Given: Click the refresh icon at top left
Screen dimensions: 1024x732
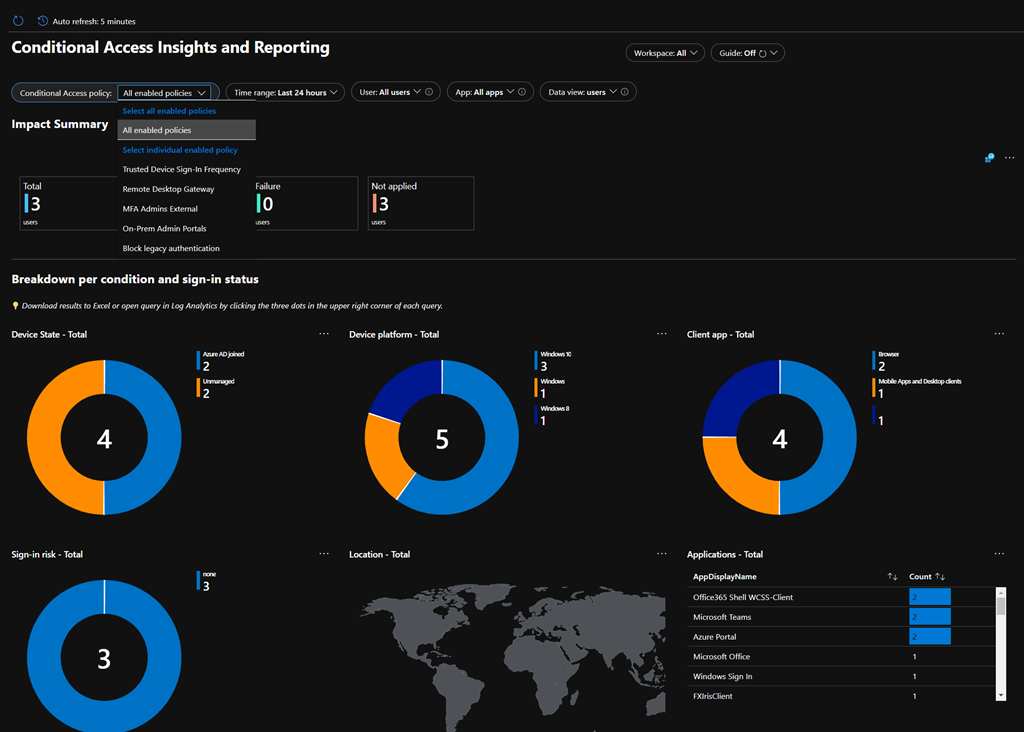Looking at the screenshot, I should 18,21.
